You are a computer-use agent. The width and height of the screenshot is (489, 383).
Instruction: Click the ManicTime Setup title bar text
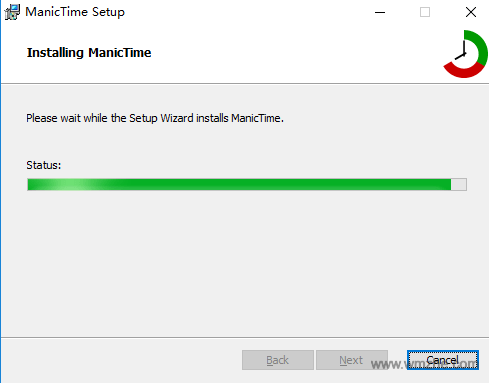75,12
